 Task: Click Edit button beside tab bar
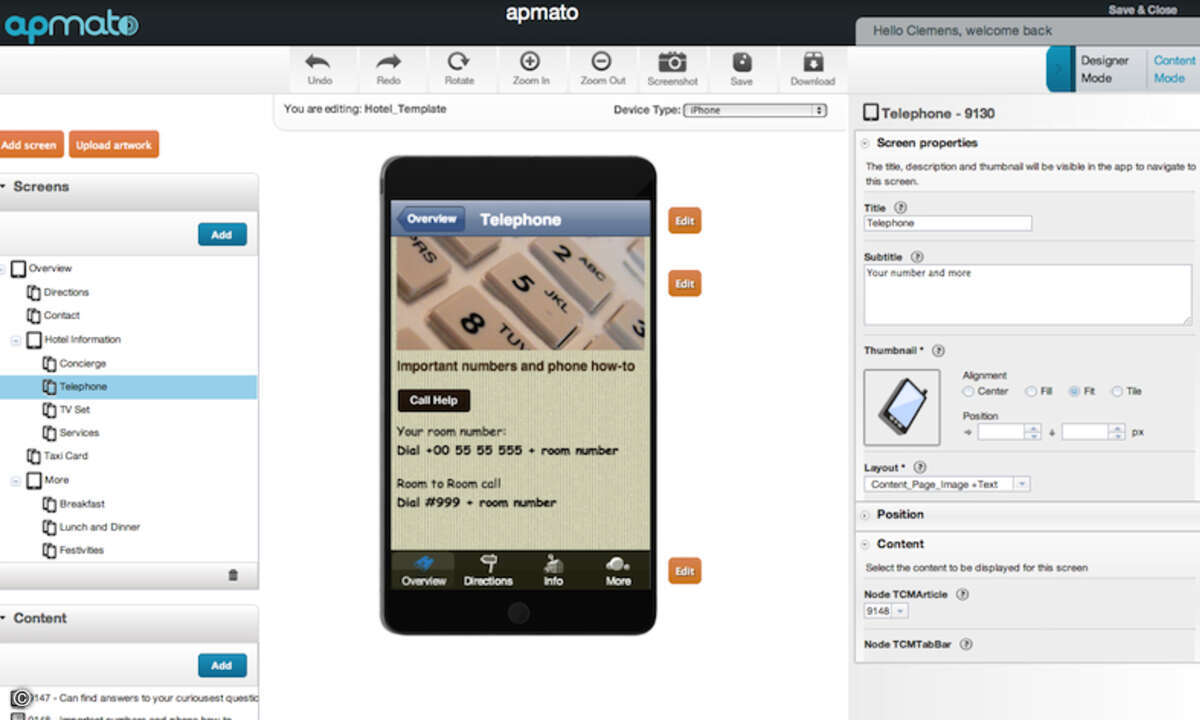pyautogui.click(x=684, y=571)
